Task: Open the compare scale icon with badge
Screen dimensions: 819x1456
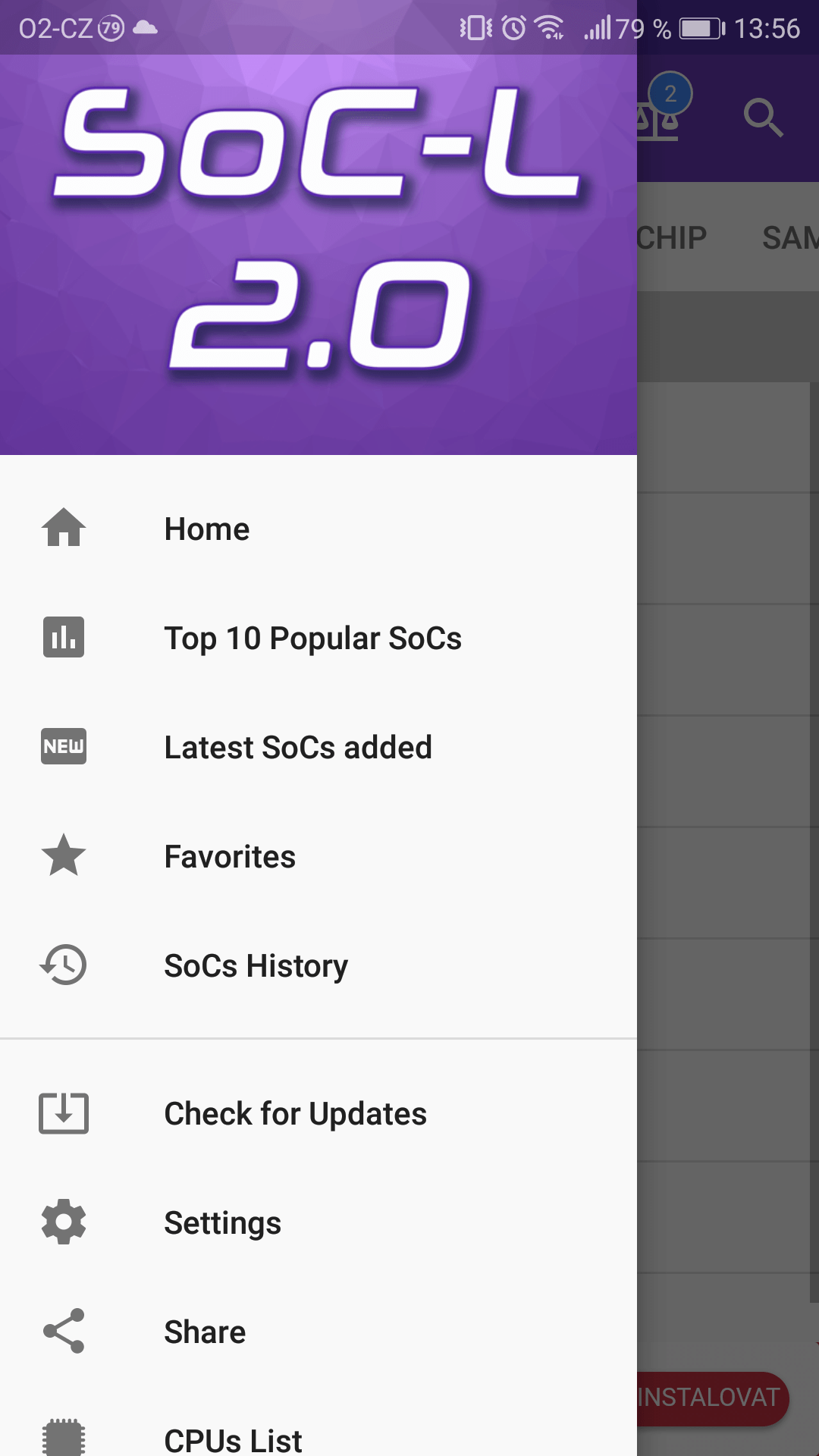Action: pos(660,115)
